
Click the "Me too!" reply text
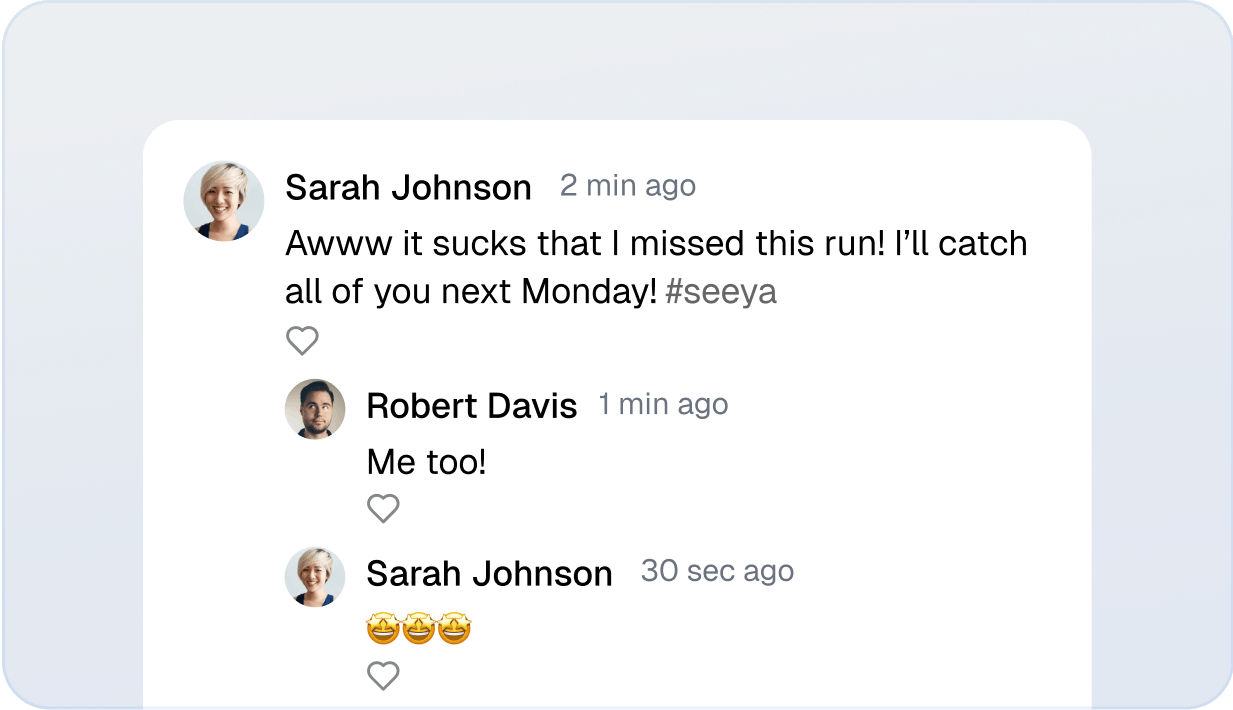tap(426, 462)
